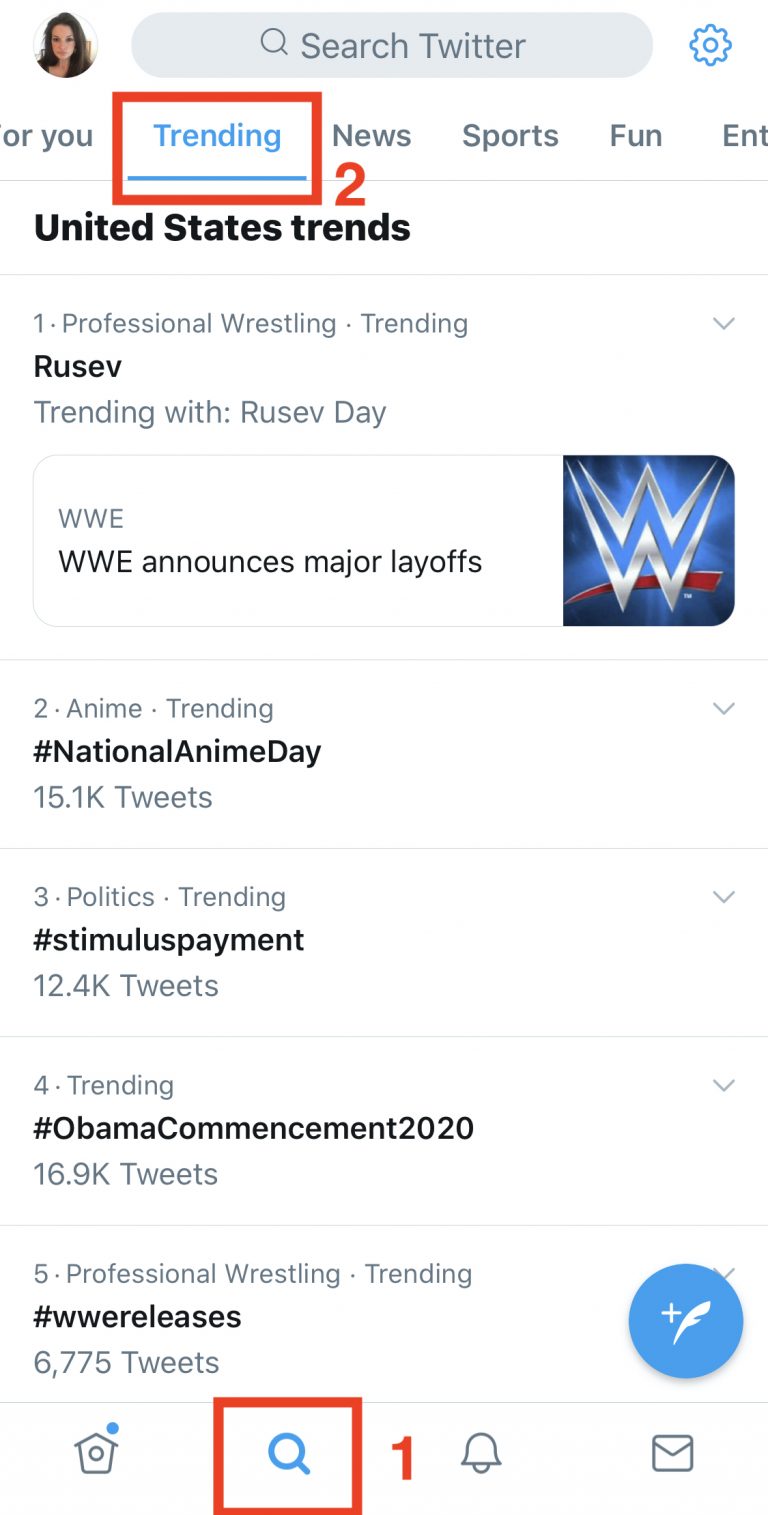This screenshot has height=1515, width=768.
Task: Open Twitter settings via the gear icon
Action: tap(710, 44)
